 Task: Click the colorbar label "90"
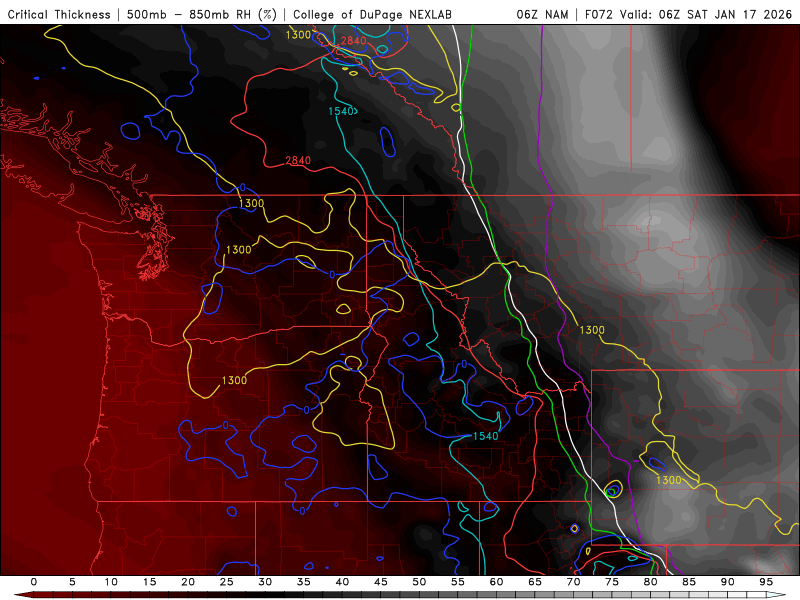coord(728,582)
